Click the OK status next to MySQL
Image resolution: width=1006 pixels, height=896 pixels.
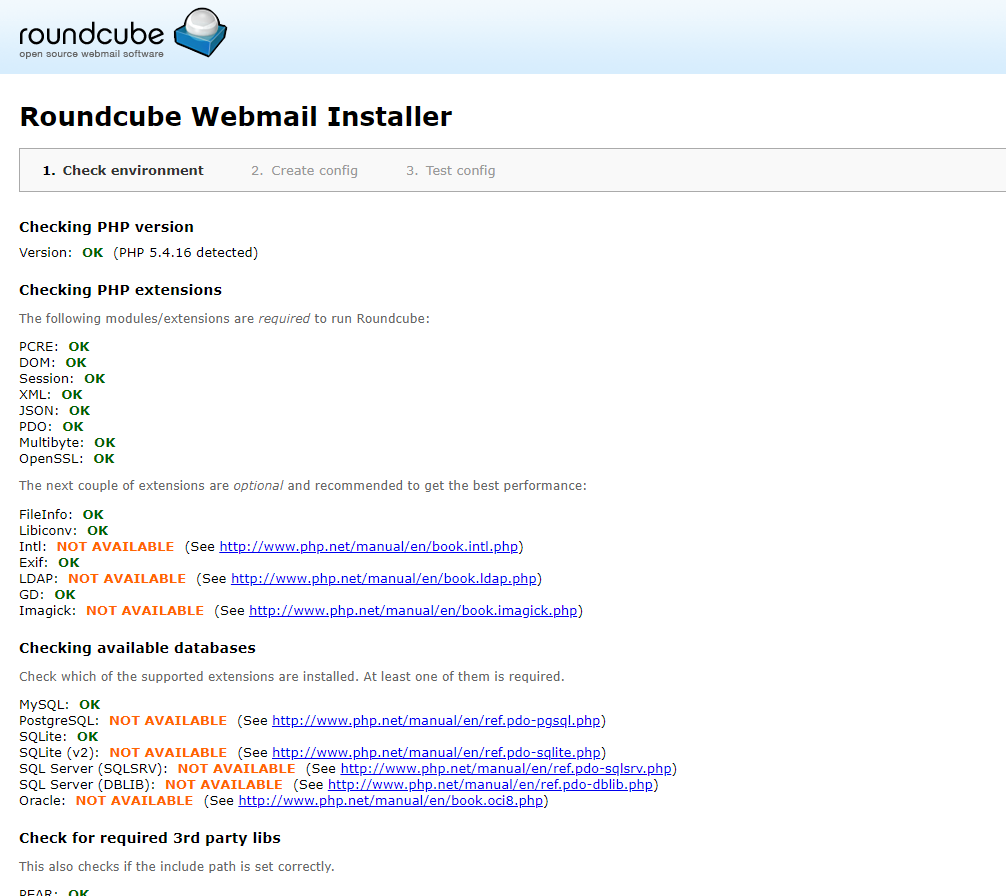tap(89, 705)
